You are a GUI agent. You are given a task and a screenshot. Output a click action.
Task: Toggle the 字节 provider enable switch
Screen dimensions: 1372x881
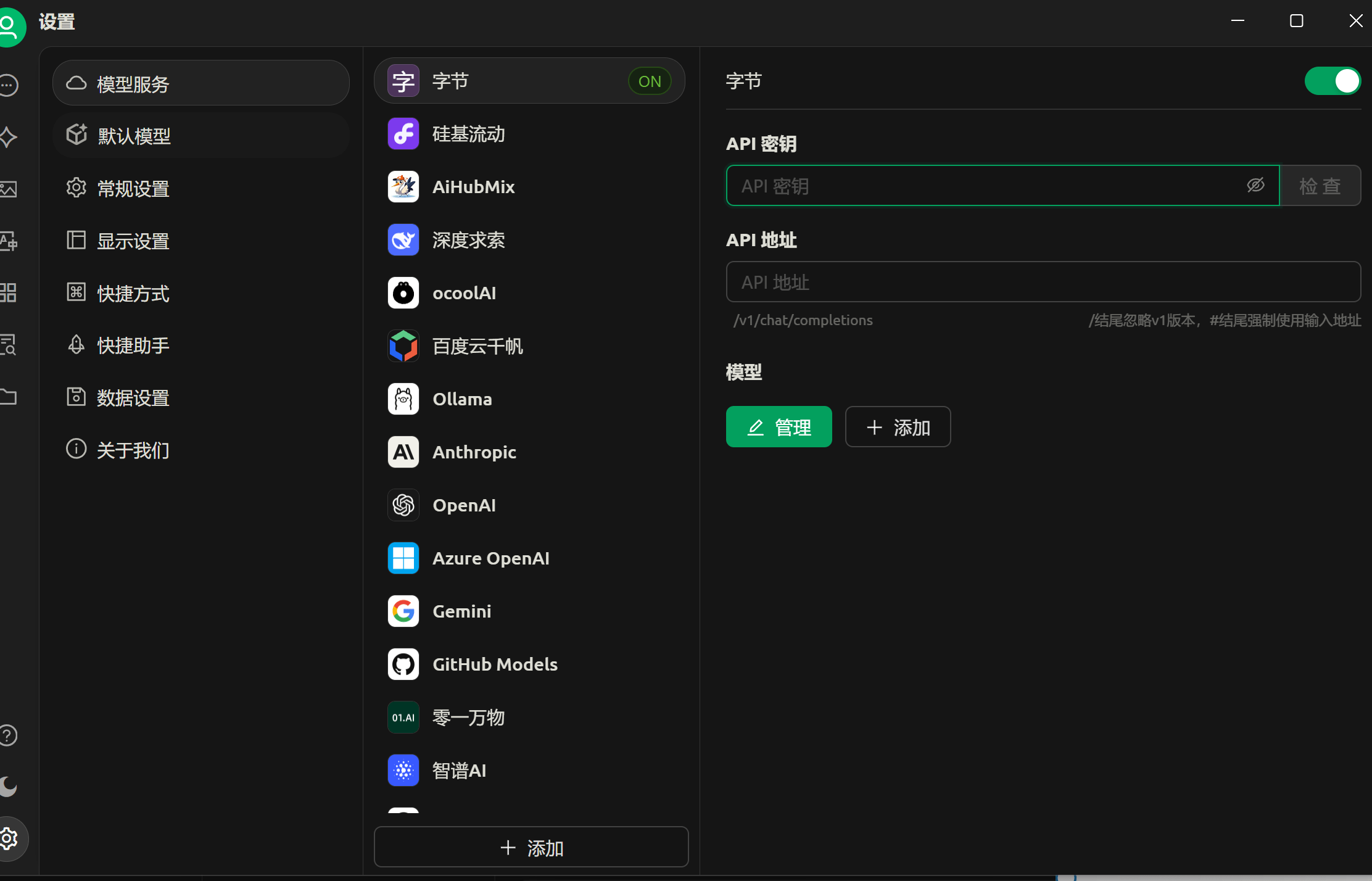[1333, 81]
